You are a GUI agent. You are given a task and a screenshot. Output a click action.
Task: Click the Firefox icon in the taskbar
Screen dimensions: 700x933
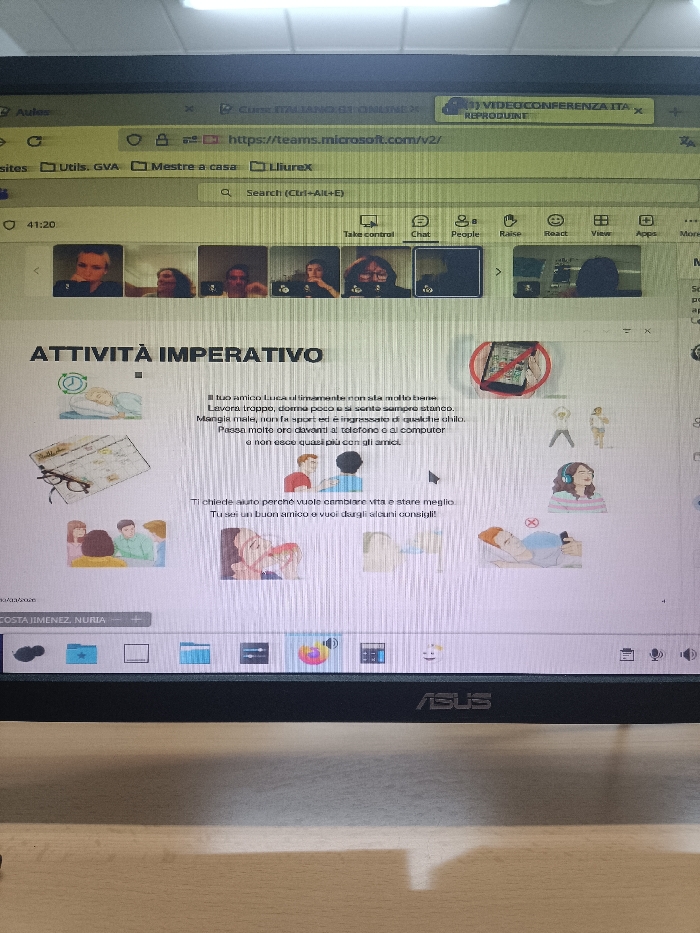(x=314, y=653)
